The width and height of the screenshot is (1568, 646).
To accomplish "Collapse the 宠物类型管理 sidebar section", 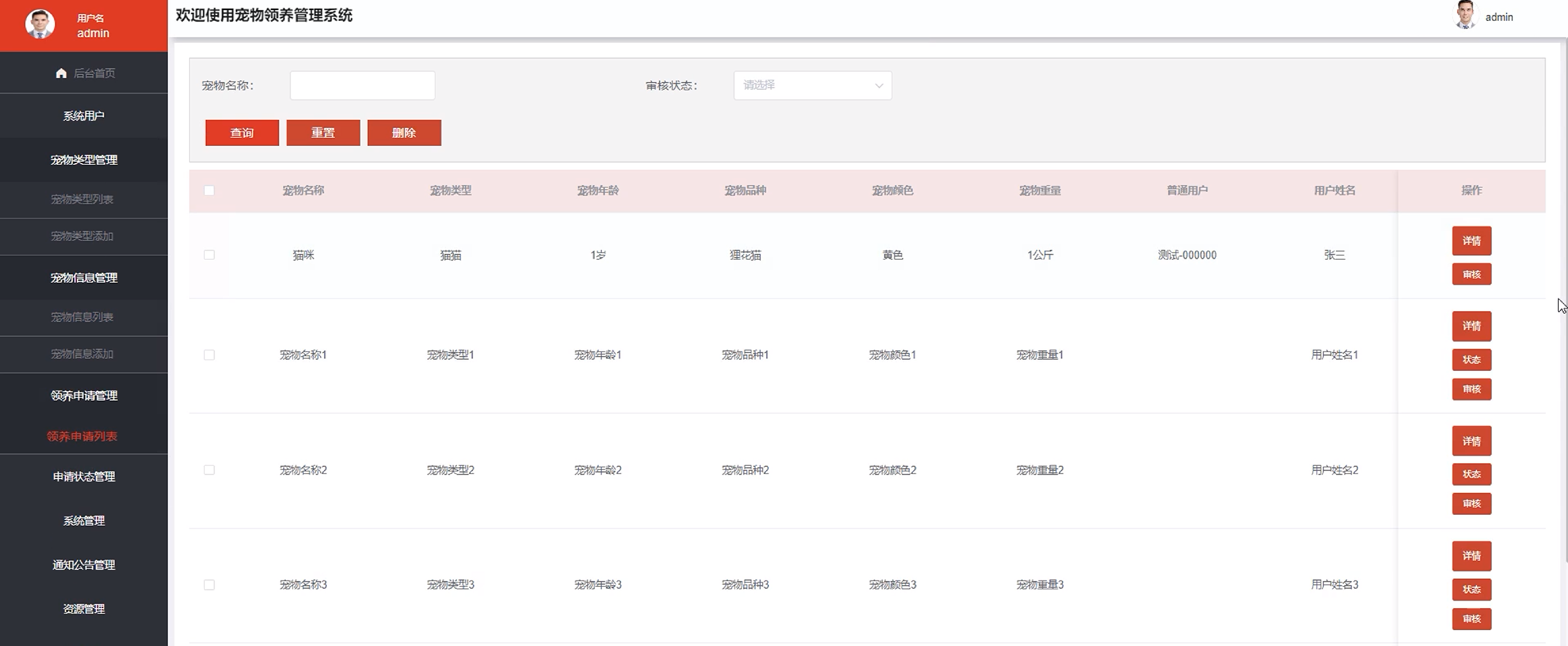I will (x=84, y=160).
